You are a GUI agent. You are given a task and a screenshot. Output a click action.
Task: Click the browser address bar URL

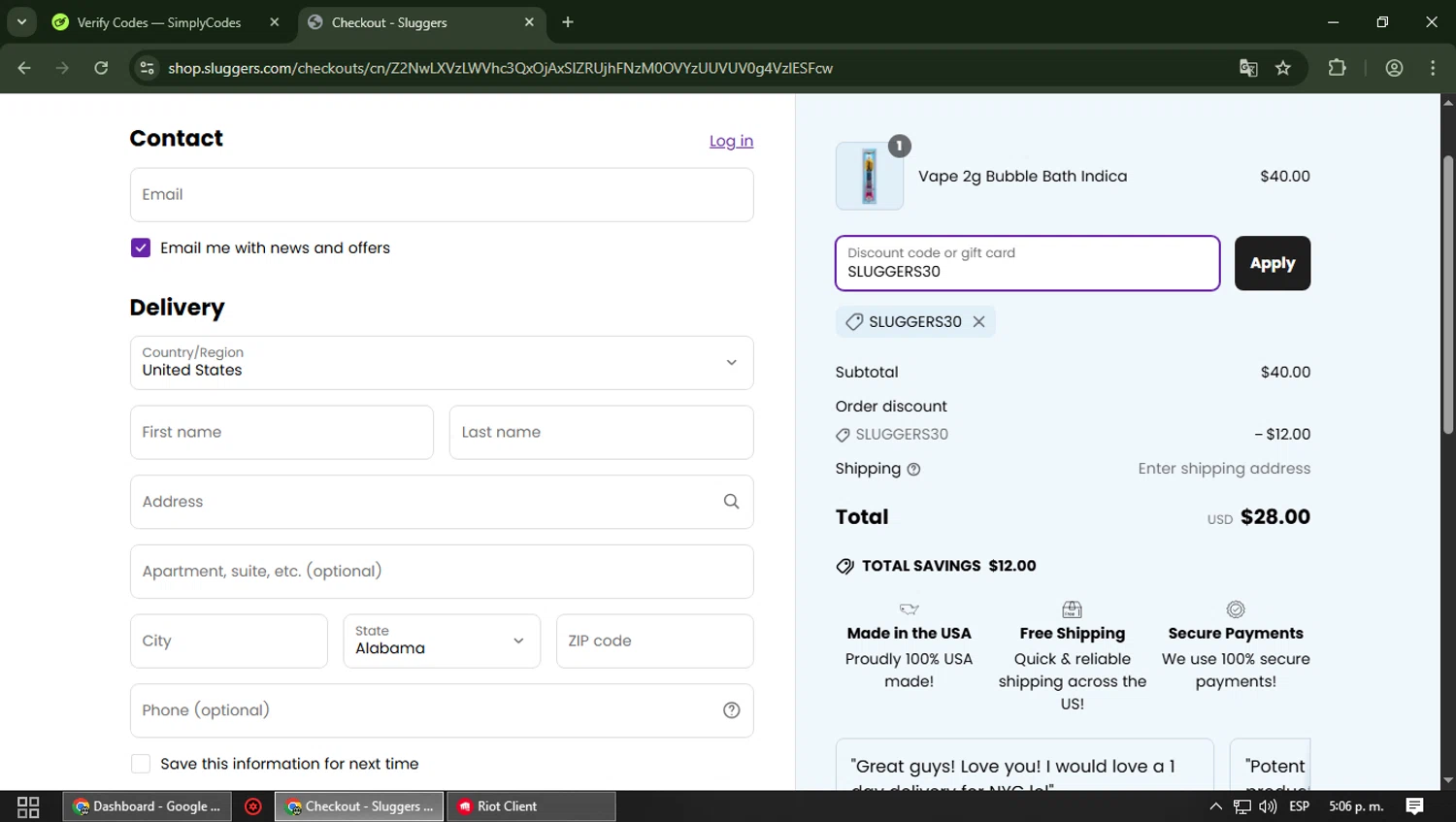(x=500, y=68)
